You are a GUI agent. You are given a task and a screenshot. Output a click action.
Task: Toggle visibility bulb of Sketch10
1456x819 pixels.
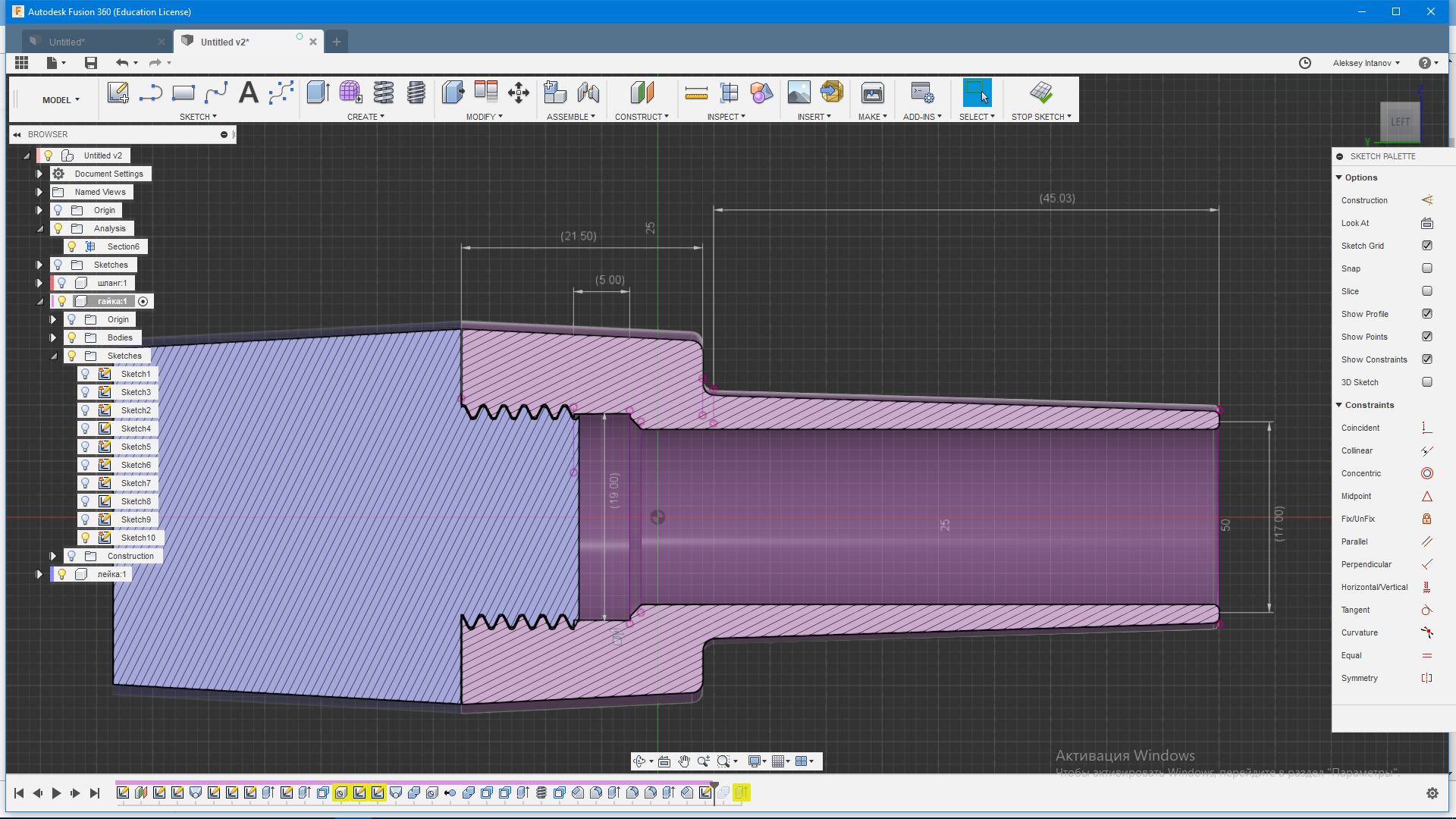pyautogui.click(x=86, y=538)
